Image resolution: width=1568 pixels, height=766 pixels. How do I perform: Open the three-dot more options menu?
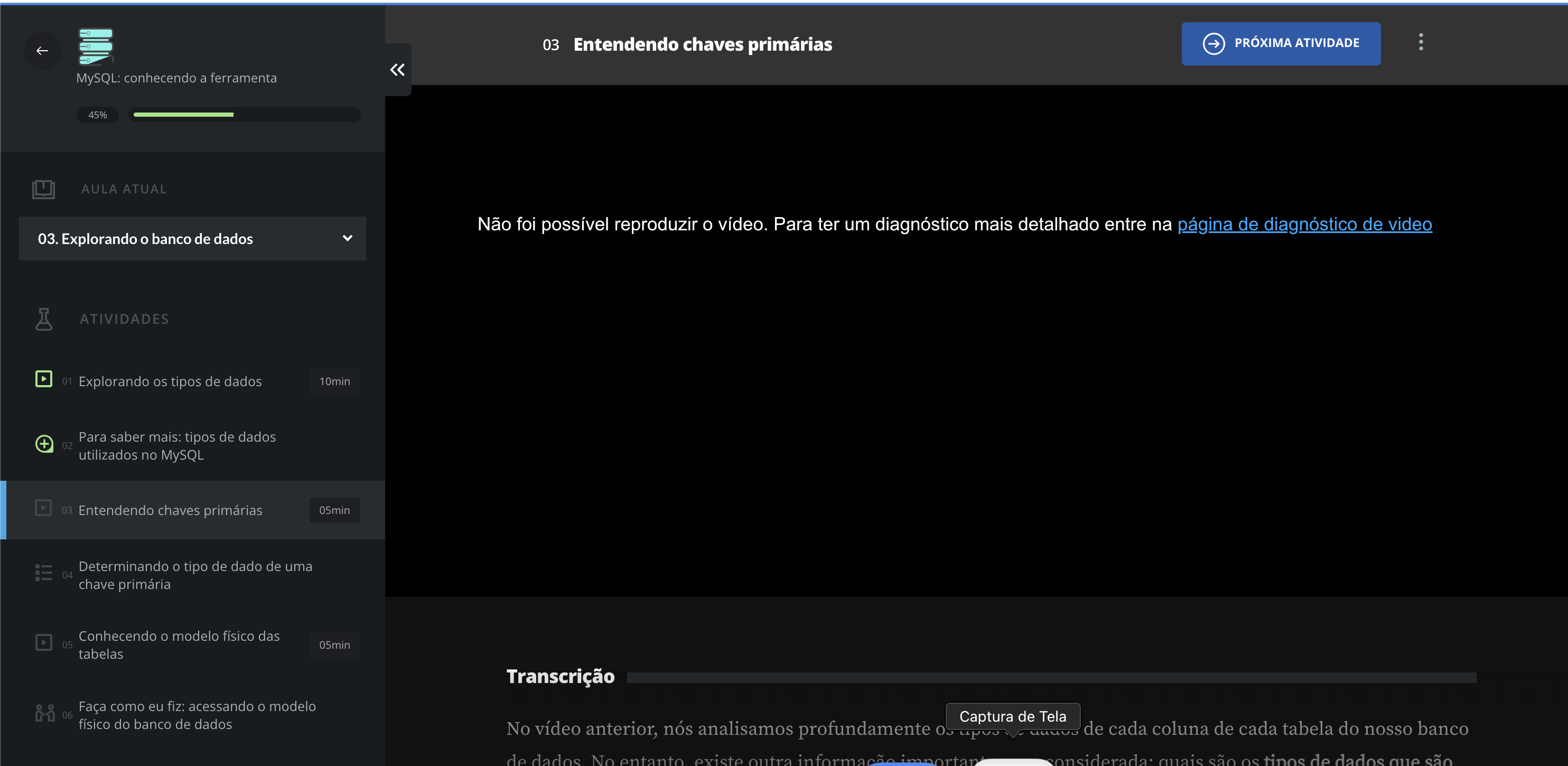(1421, 42)
